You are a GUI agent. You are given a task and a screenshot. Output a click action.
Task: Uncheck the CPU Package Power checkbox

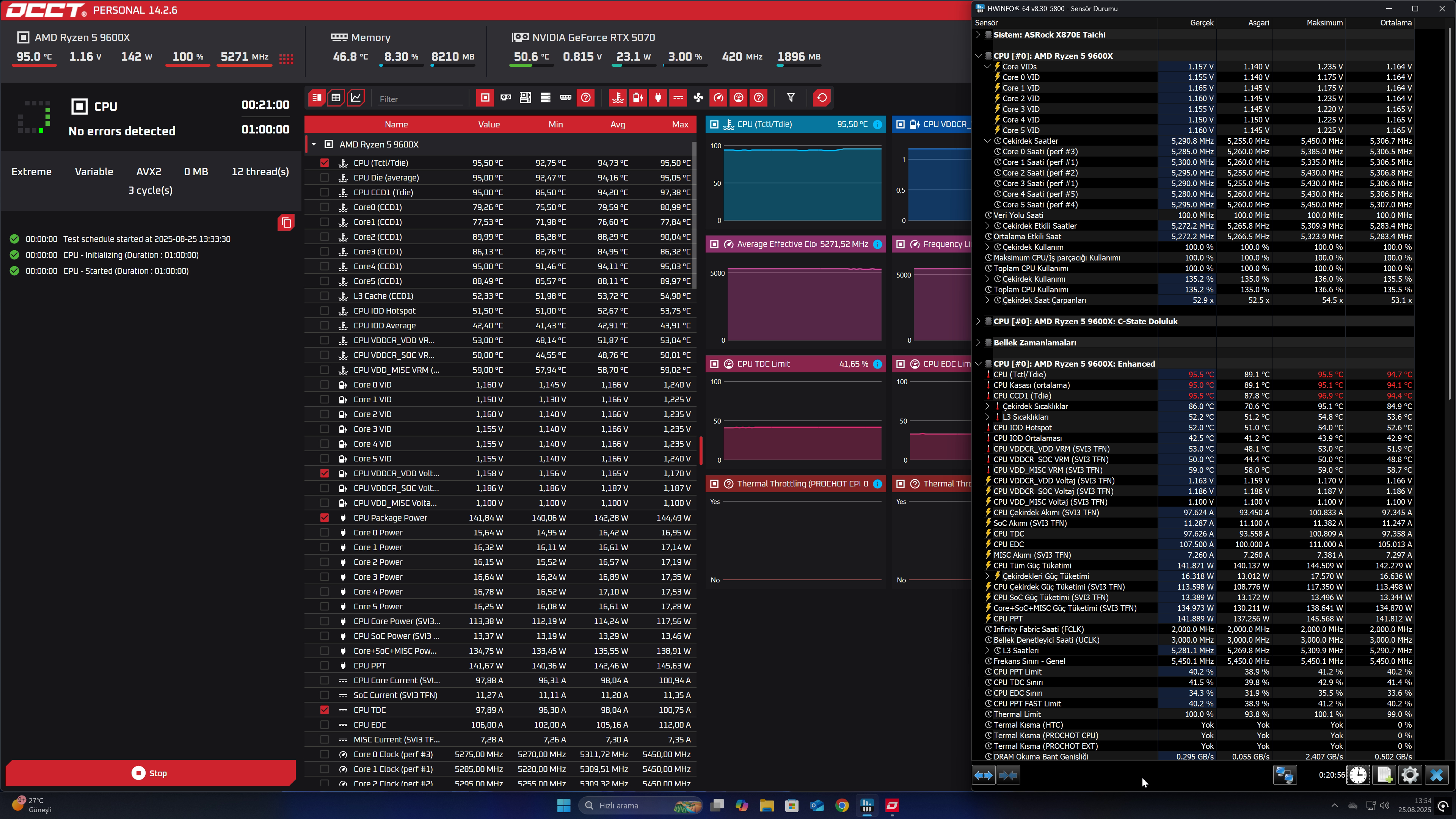tap(325, 518)
